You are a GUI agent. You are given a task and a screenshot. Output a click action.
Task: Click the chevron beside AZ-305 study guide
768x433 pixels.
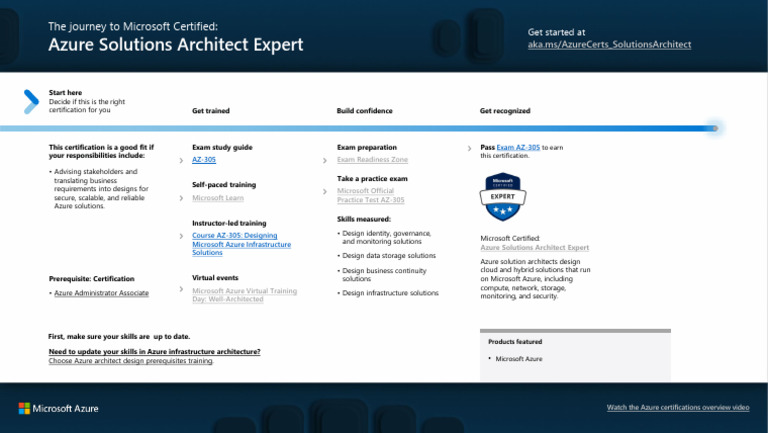pos(181,160)
